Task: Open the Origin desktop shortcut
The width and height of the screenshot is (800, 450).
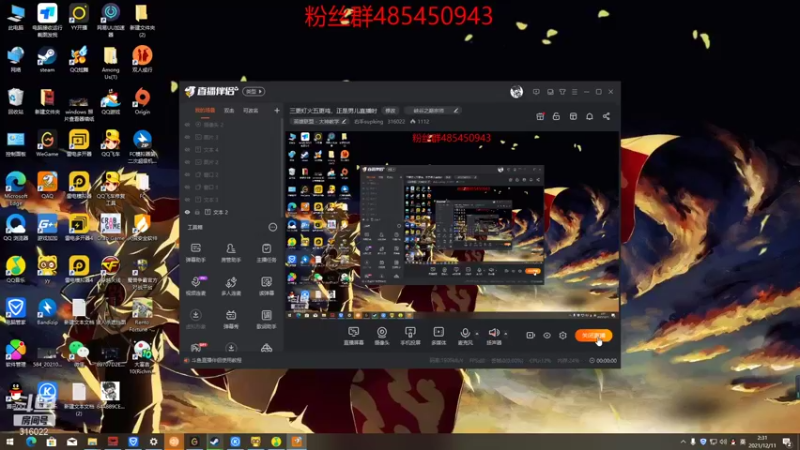Action: 142,101
